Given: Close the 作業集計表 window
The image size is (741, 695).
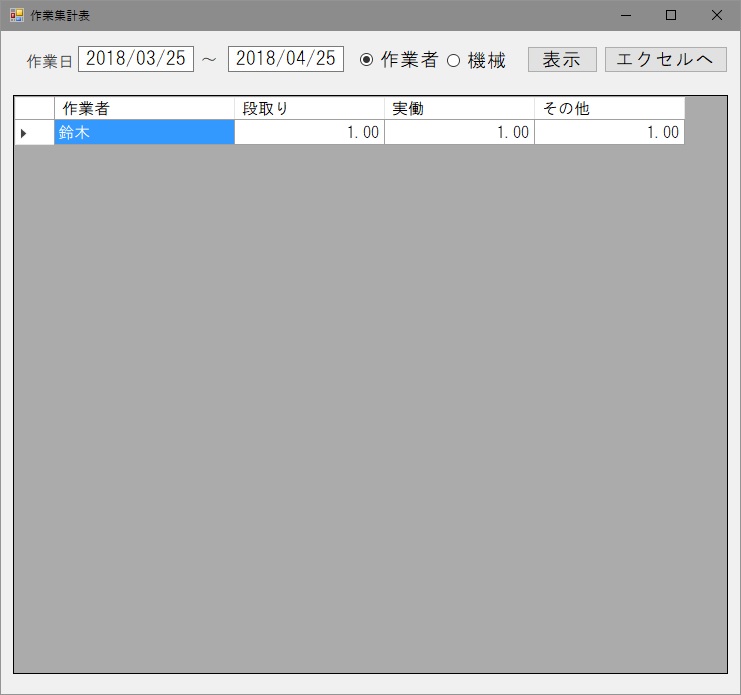Looking at the screenshot, I should (x=716, y=16).
